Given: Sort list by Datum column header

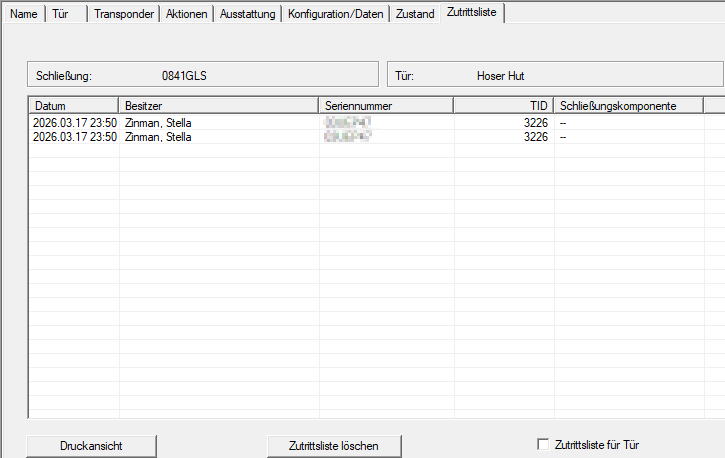Looking at the screenshot, I should pyautogui.click(x=74, y=105).
